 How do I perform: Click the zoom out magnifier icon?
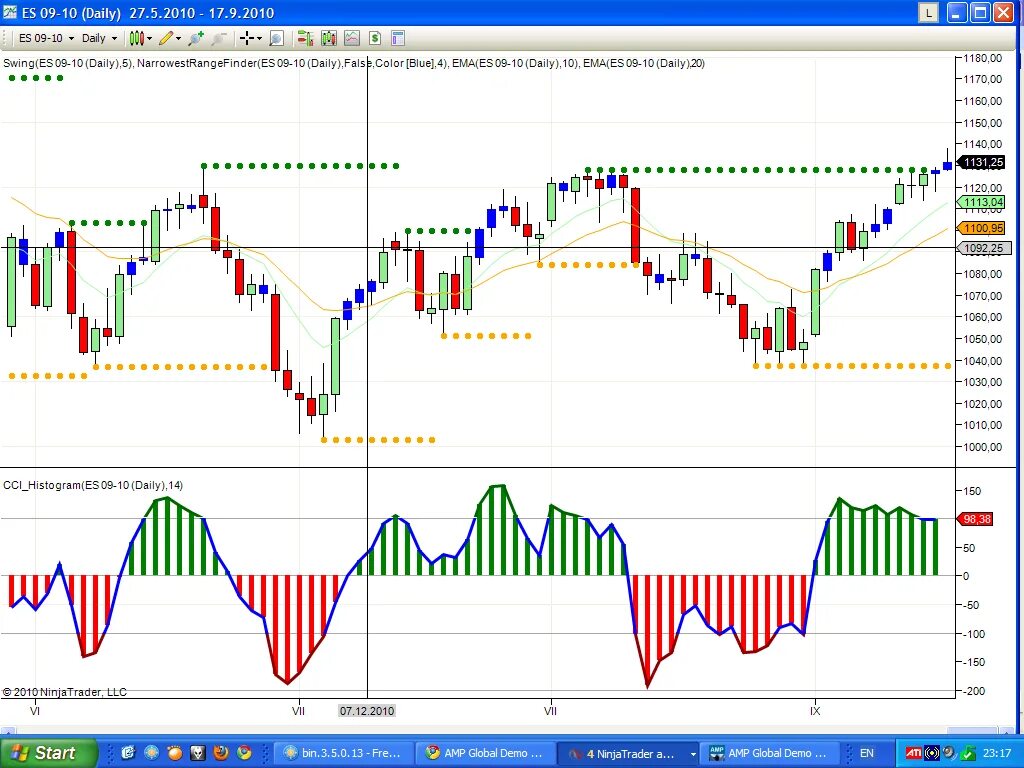[219, 39]
